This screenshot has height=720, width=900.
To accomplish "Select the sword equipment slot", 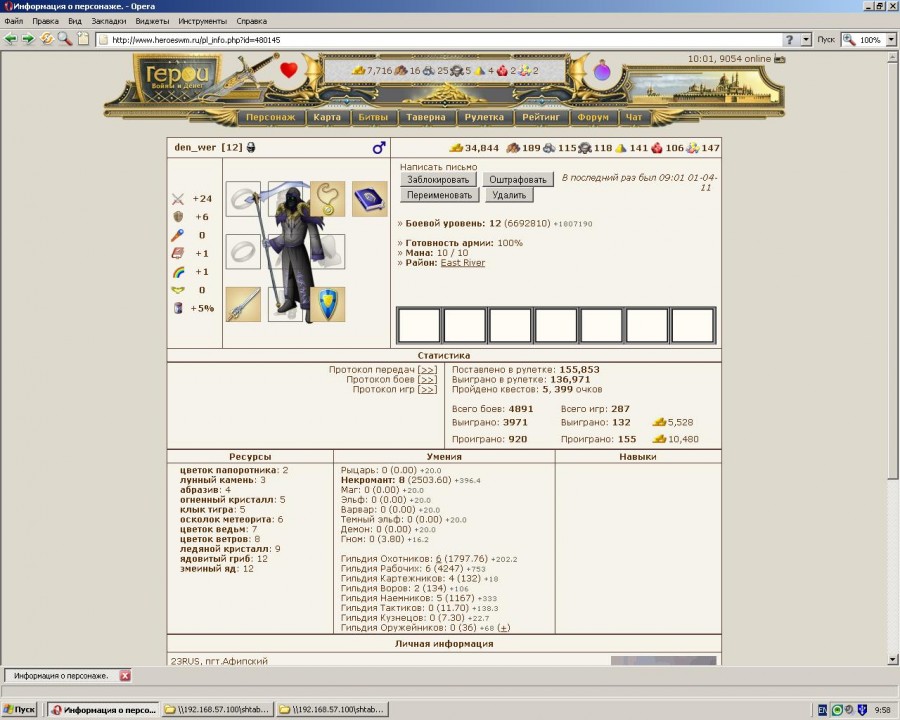I will pyautogui.click(x=243, y=304).
